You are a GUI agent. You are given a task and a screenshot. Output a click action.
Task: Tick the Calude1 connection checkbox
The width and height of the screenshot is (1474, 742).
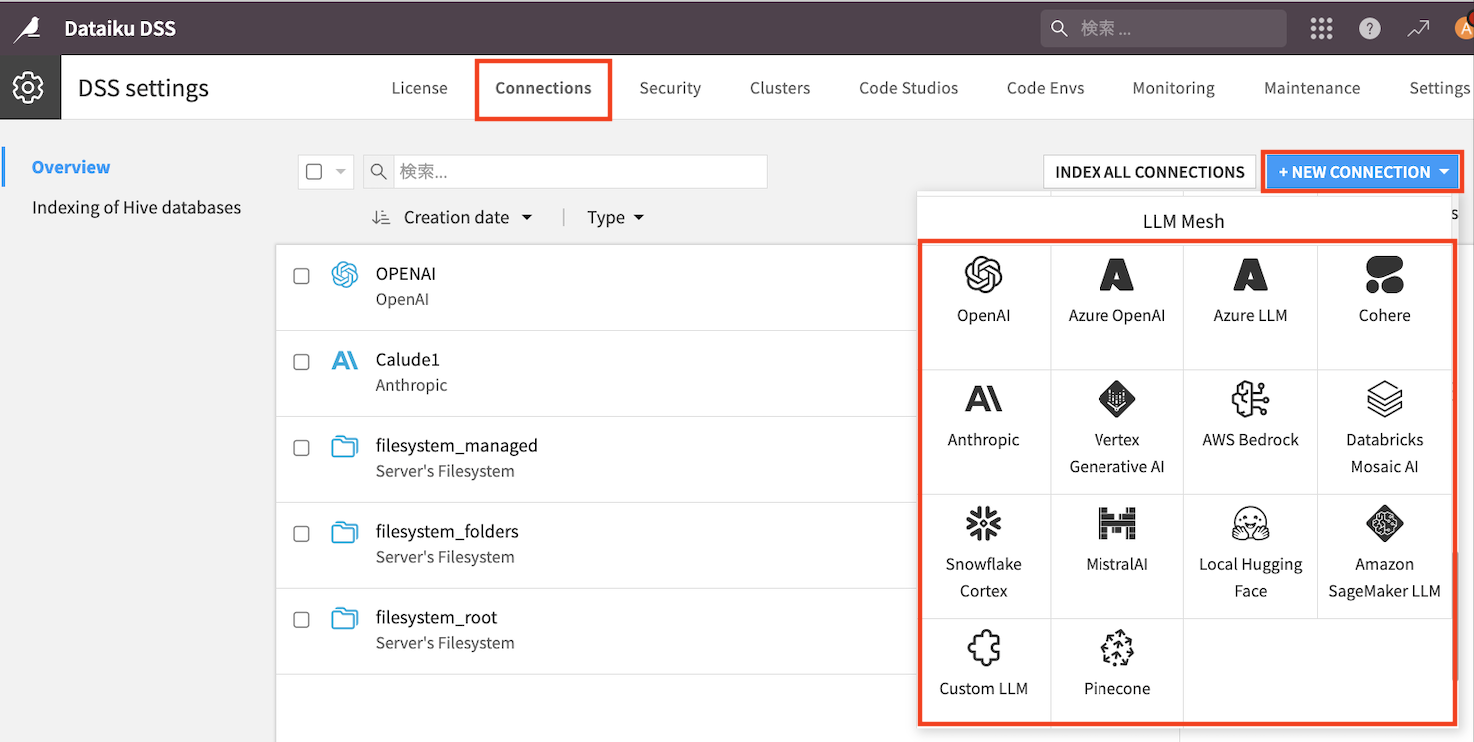[x=301, y=362]
